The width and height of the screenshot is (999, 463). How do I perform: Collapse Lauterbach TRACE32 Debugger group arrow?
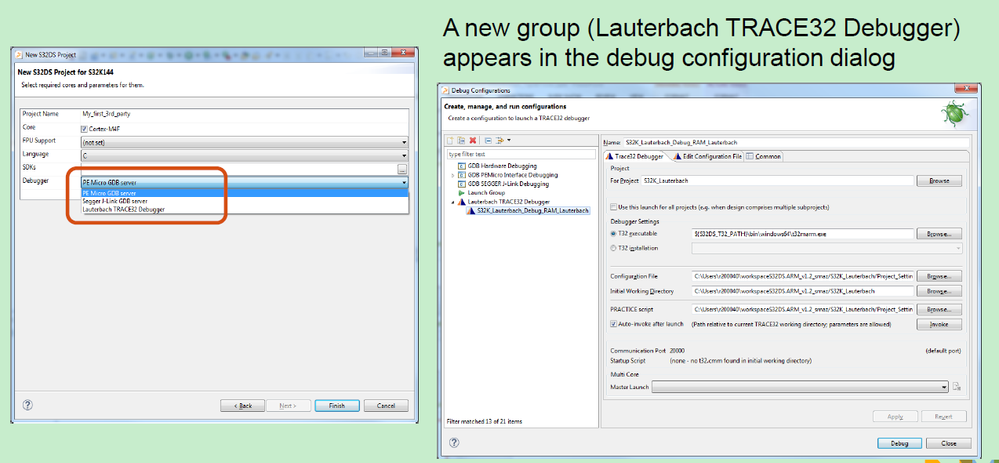click(452, 201)
